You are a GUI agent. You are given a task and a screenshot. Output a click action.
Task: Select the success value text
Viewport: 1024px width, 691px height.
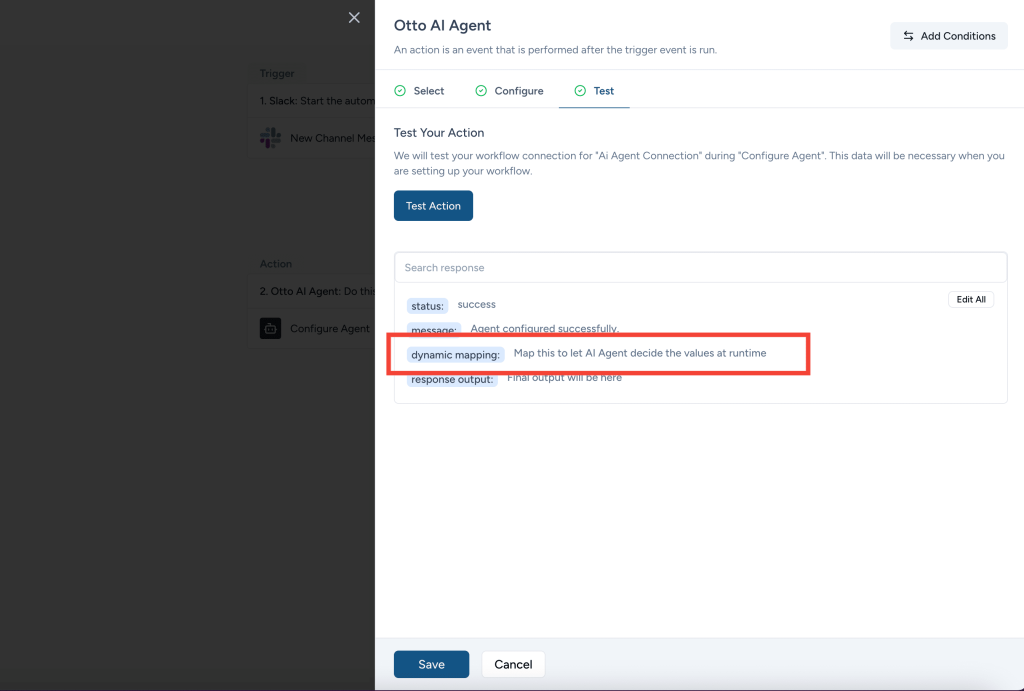[477, 304]
